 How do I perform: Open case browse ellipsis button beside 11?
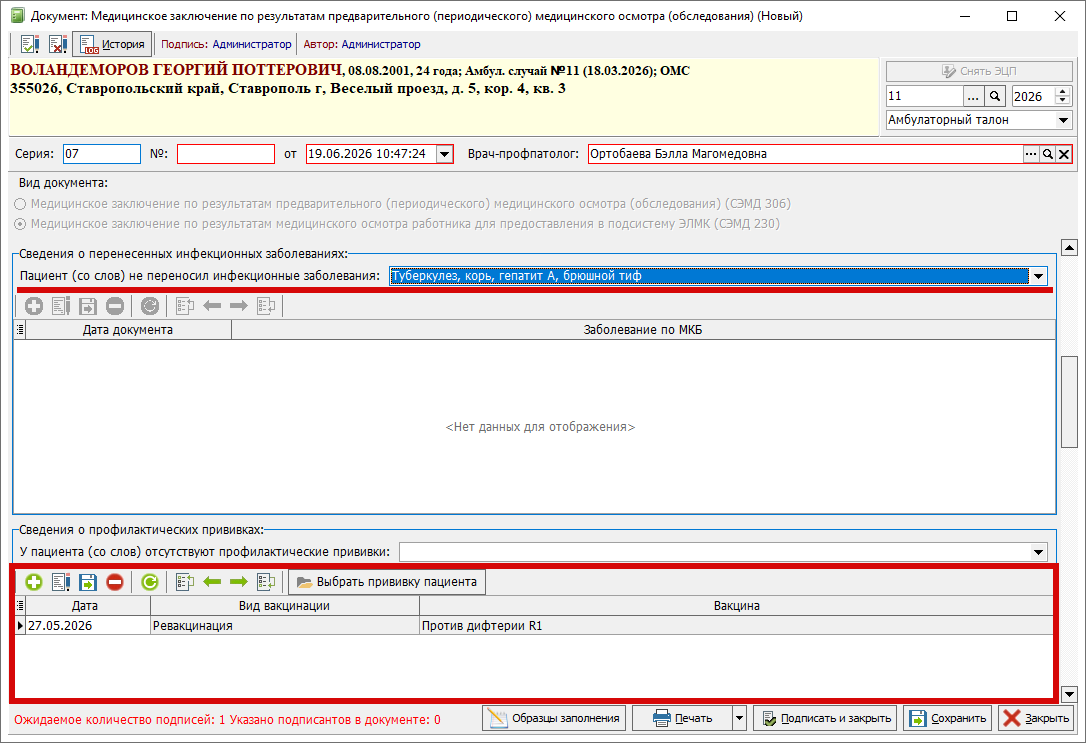973,96
